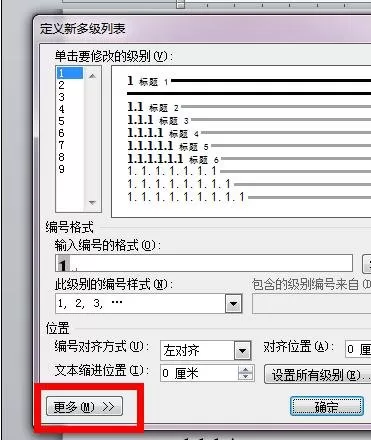Select level 9 in the level list

tap(70, 169)
